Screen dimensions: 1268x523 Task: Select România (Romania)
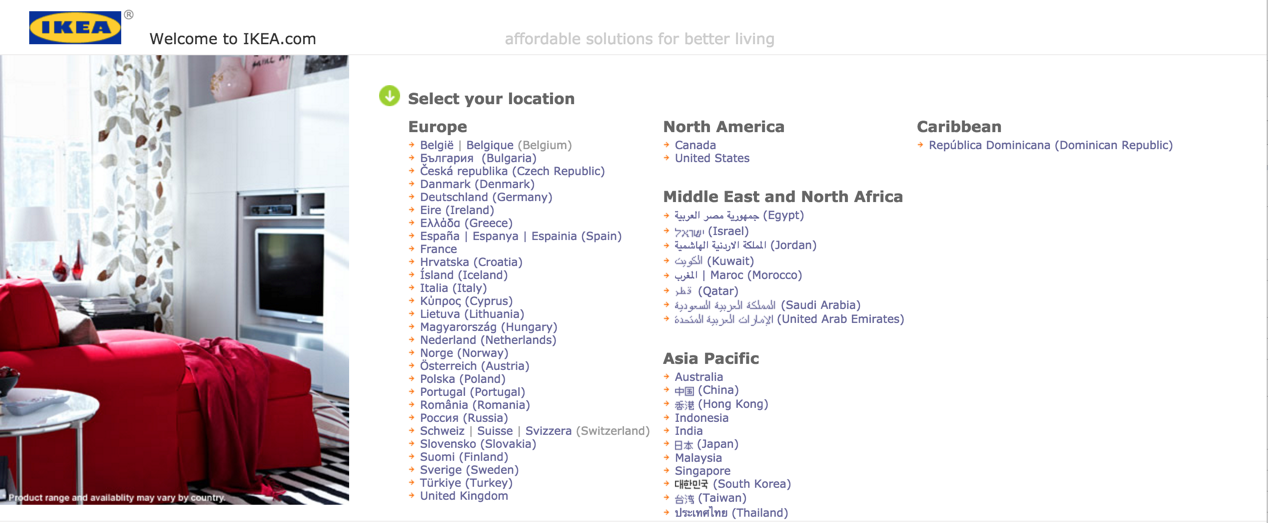475,405
